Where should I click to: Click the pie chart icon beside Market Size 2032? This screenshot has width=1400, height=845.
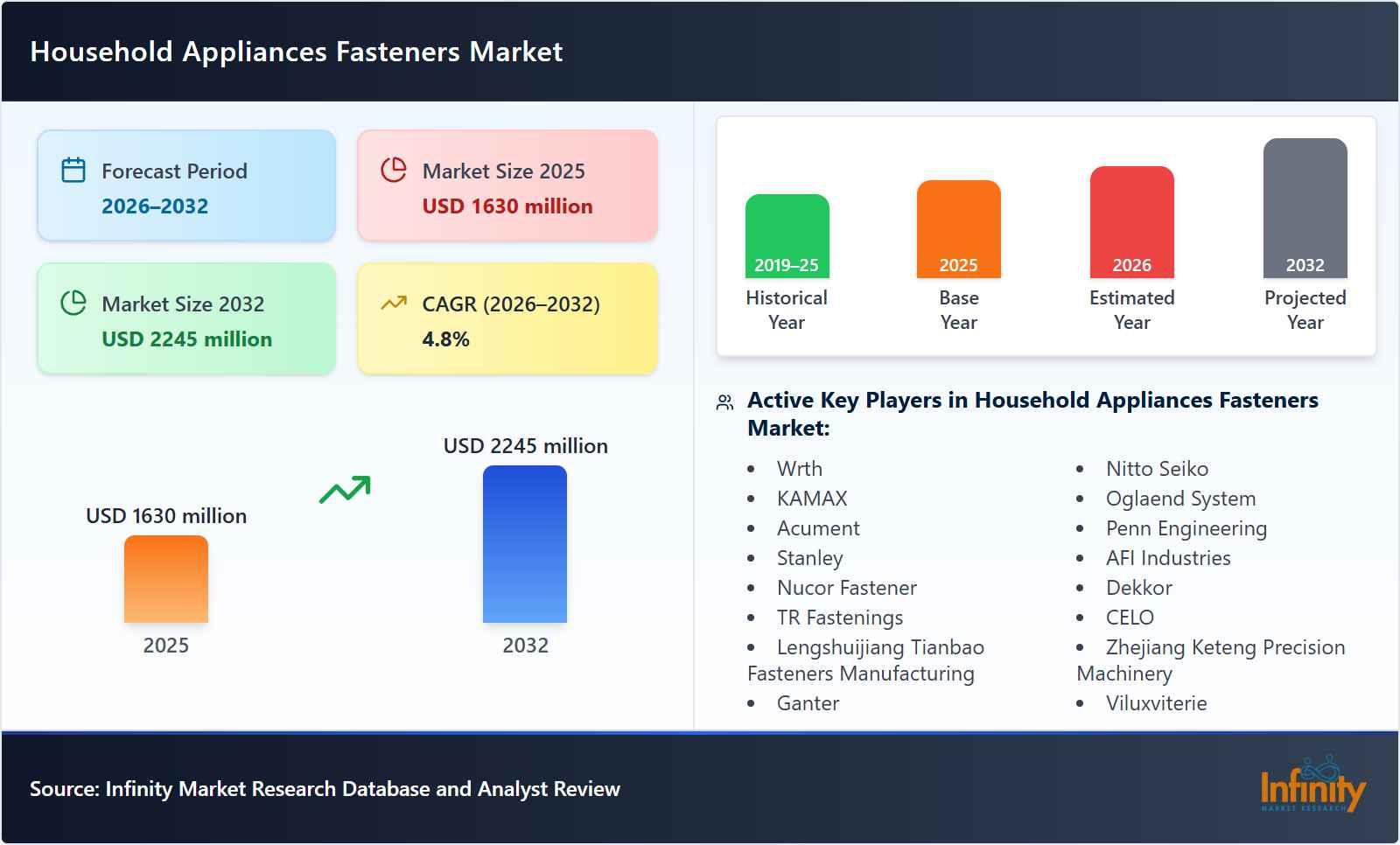(x=73, y=304)
